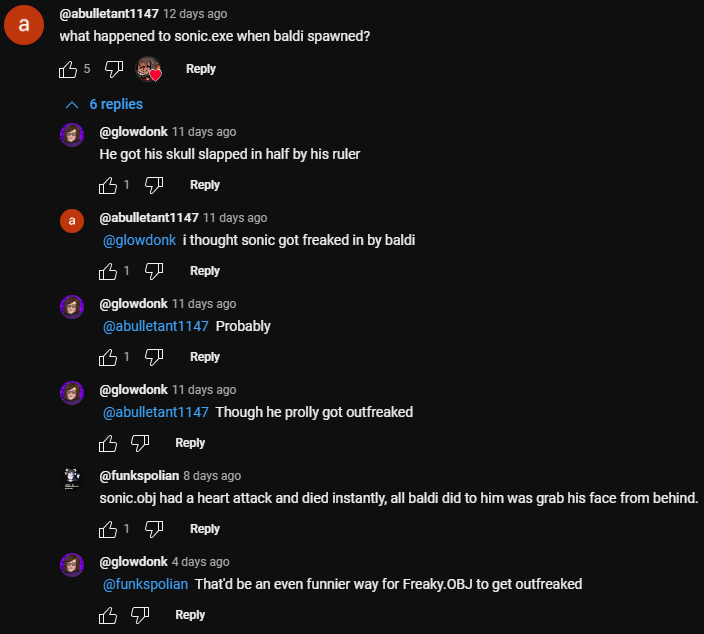Screen dimensions: 704x634
Task: Like the top comment by @abulletant1147
Action: pos(68,69)
